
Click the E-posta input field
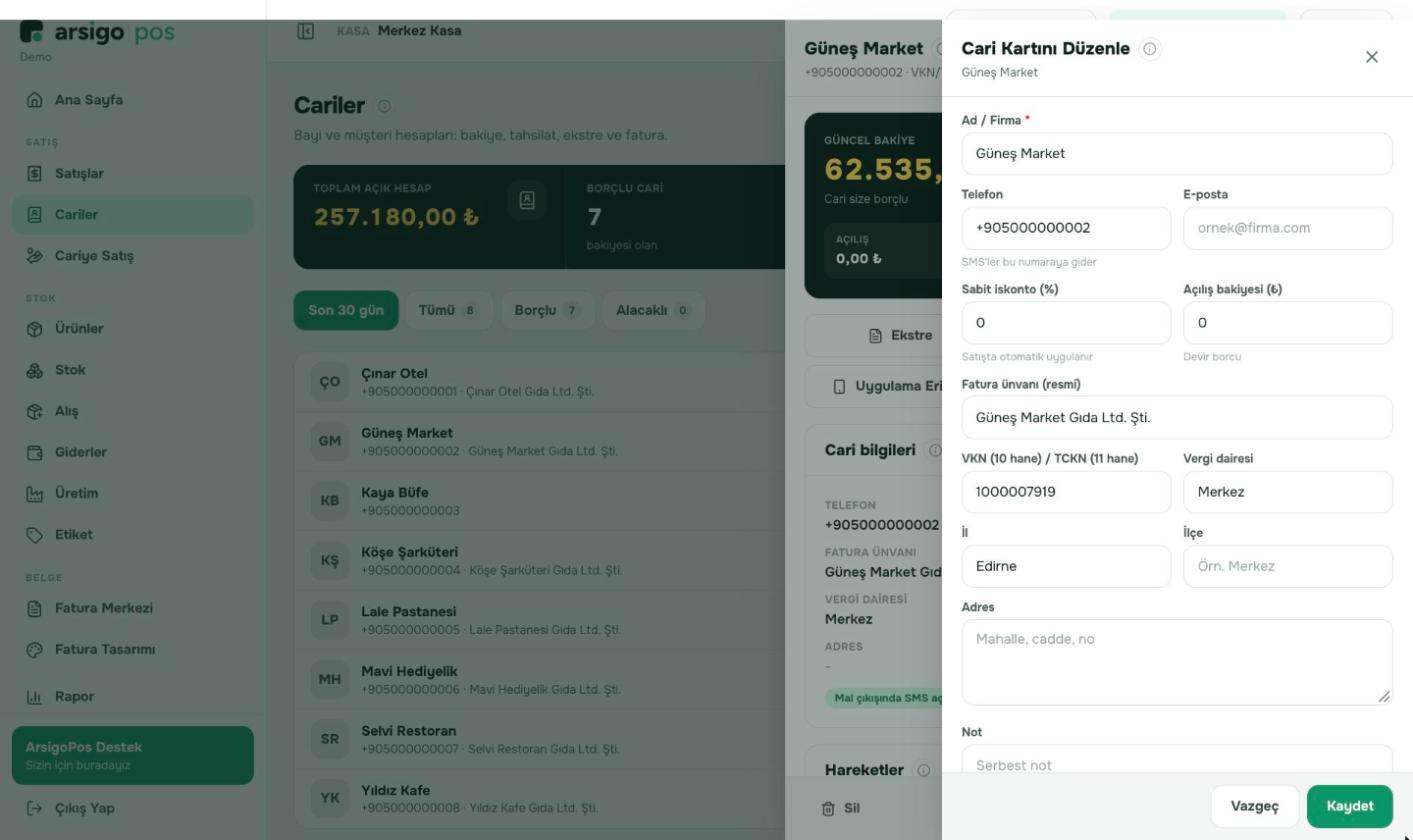[x=1288, y=228]
